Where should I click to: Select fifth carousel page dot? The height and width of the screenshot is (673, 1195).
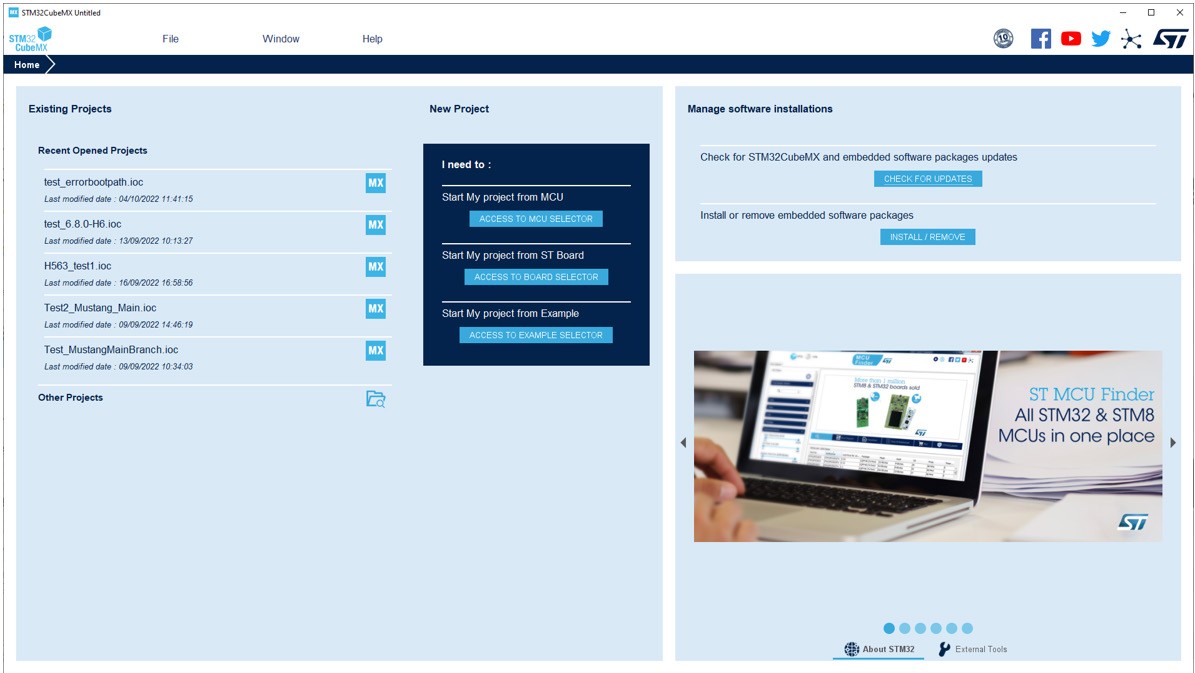point(952,629)
